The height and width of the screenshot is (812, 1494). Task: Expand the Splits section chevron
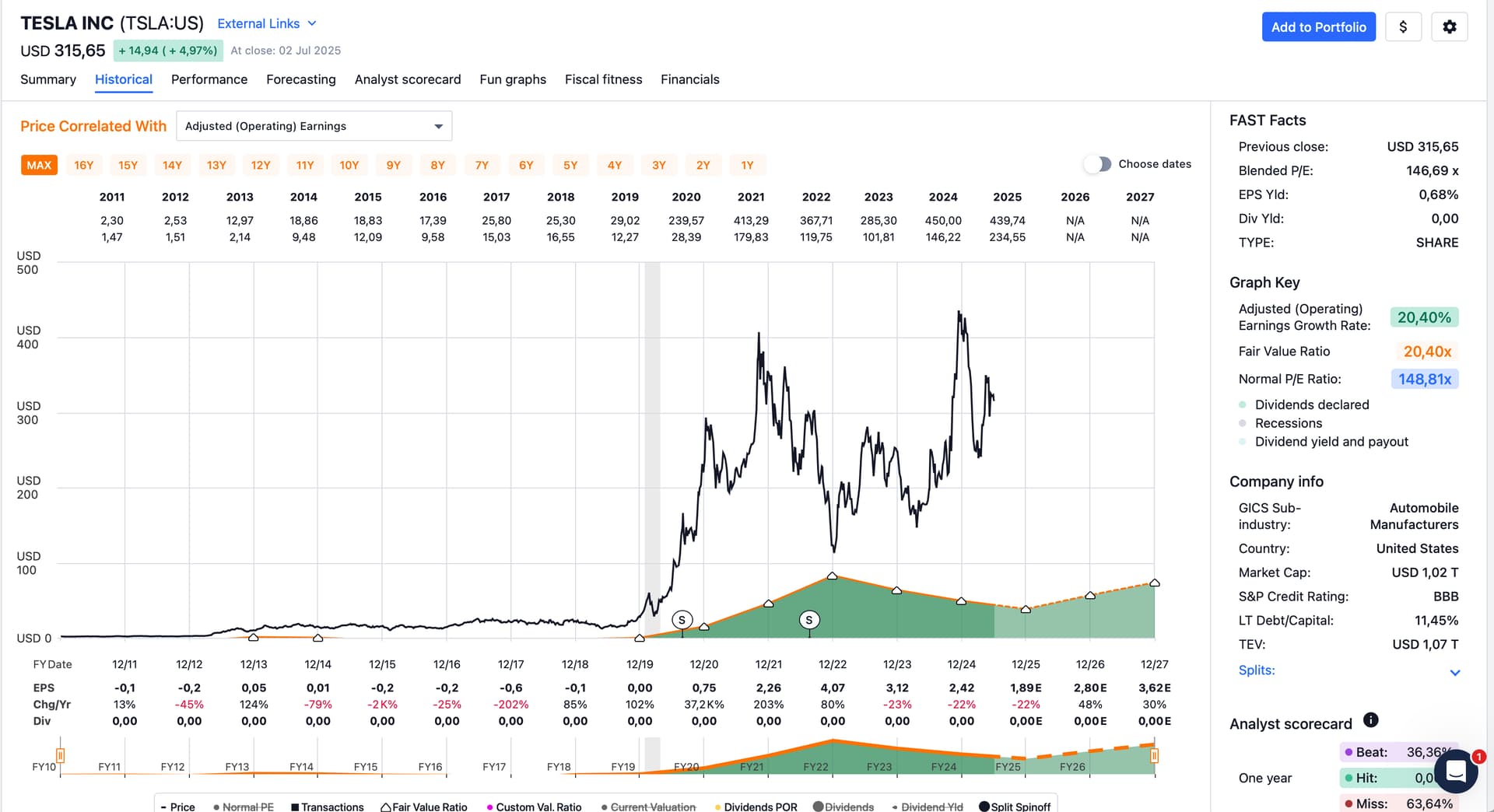(1455, 672)
